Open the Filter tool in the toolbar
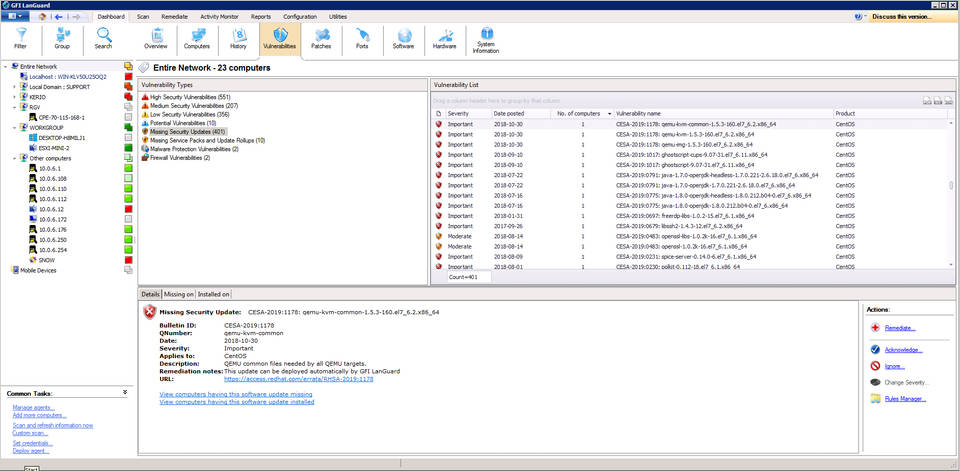960x471 pixels. (21, 37)
